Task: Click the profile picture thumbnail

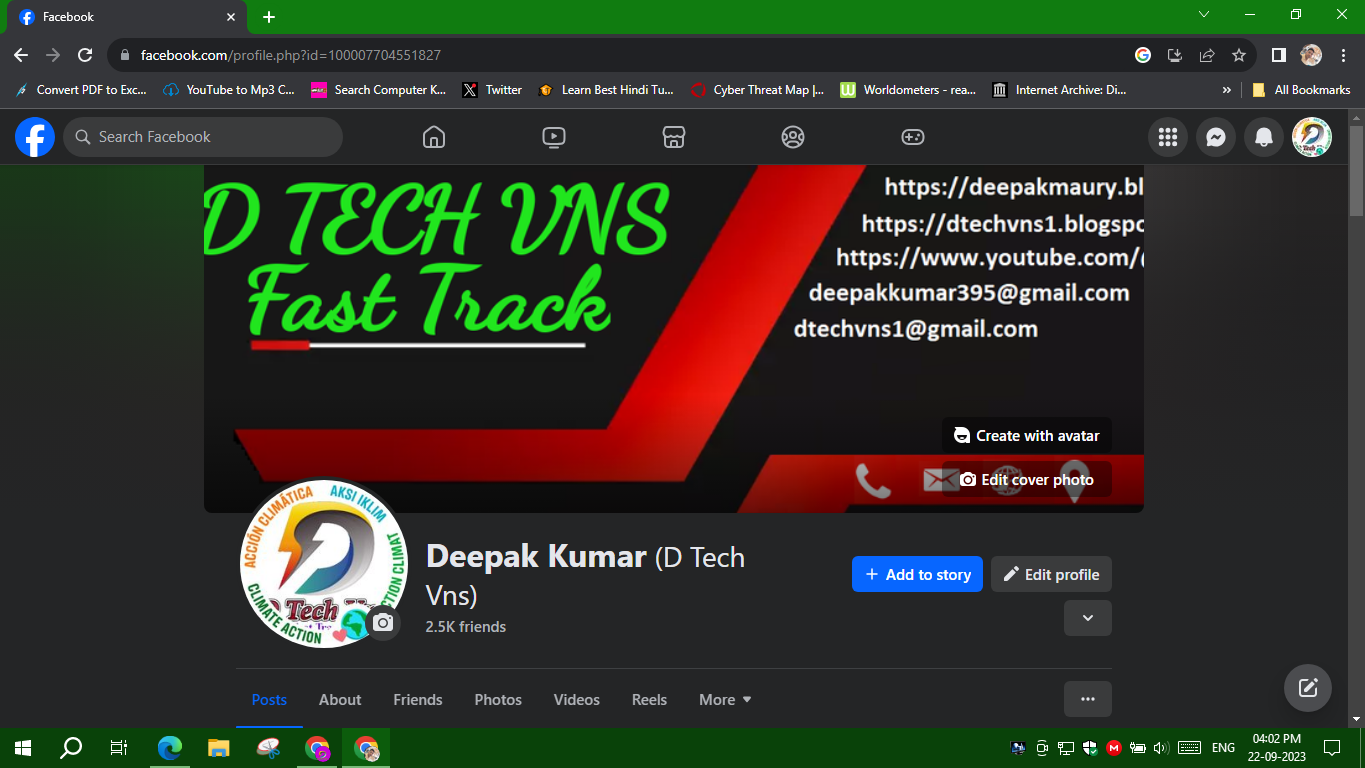Action: click(323, 563)
